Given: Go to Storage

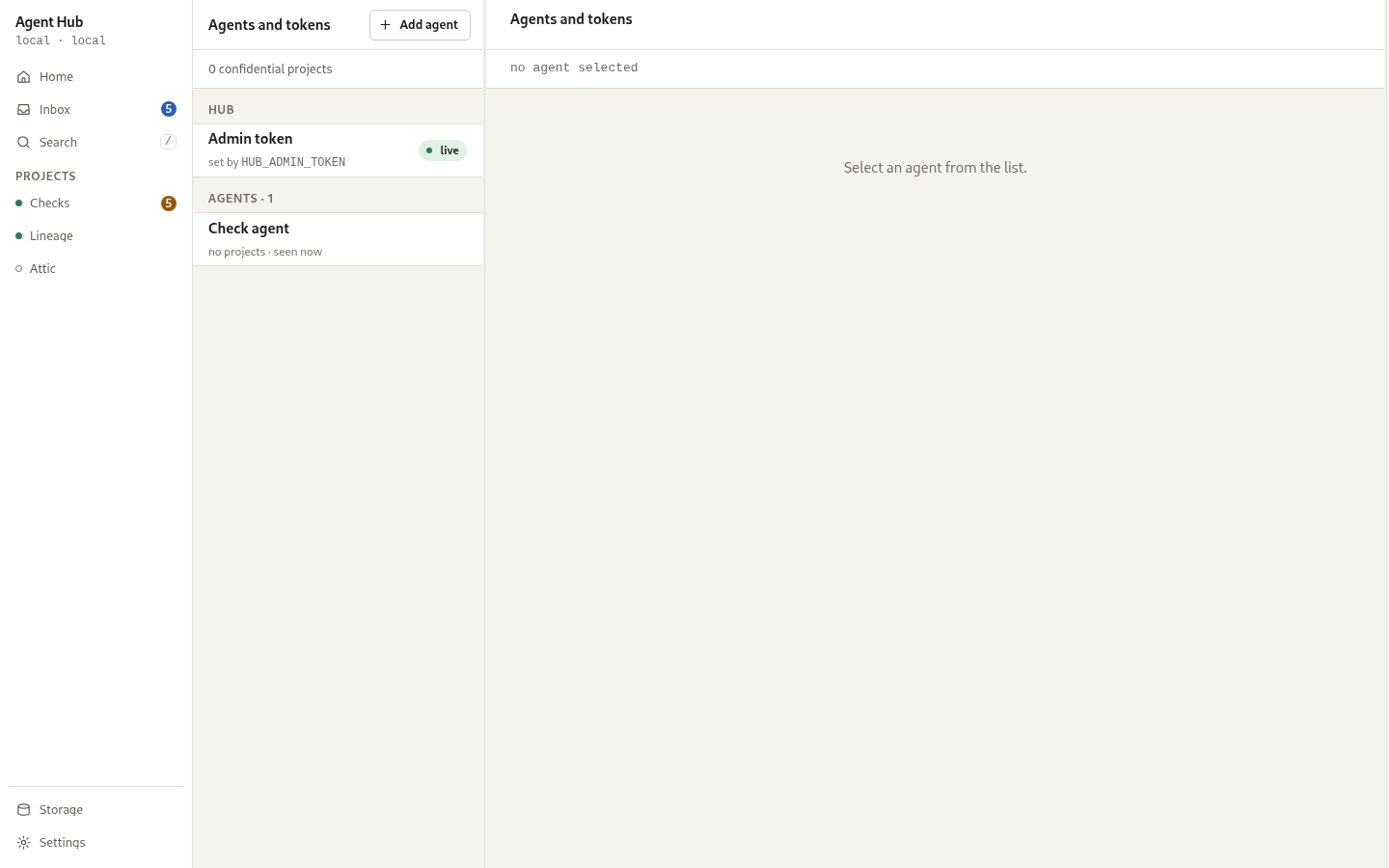Looking at the screenshot, I should click(x=96, y=810).
